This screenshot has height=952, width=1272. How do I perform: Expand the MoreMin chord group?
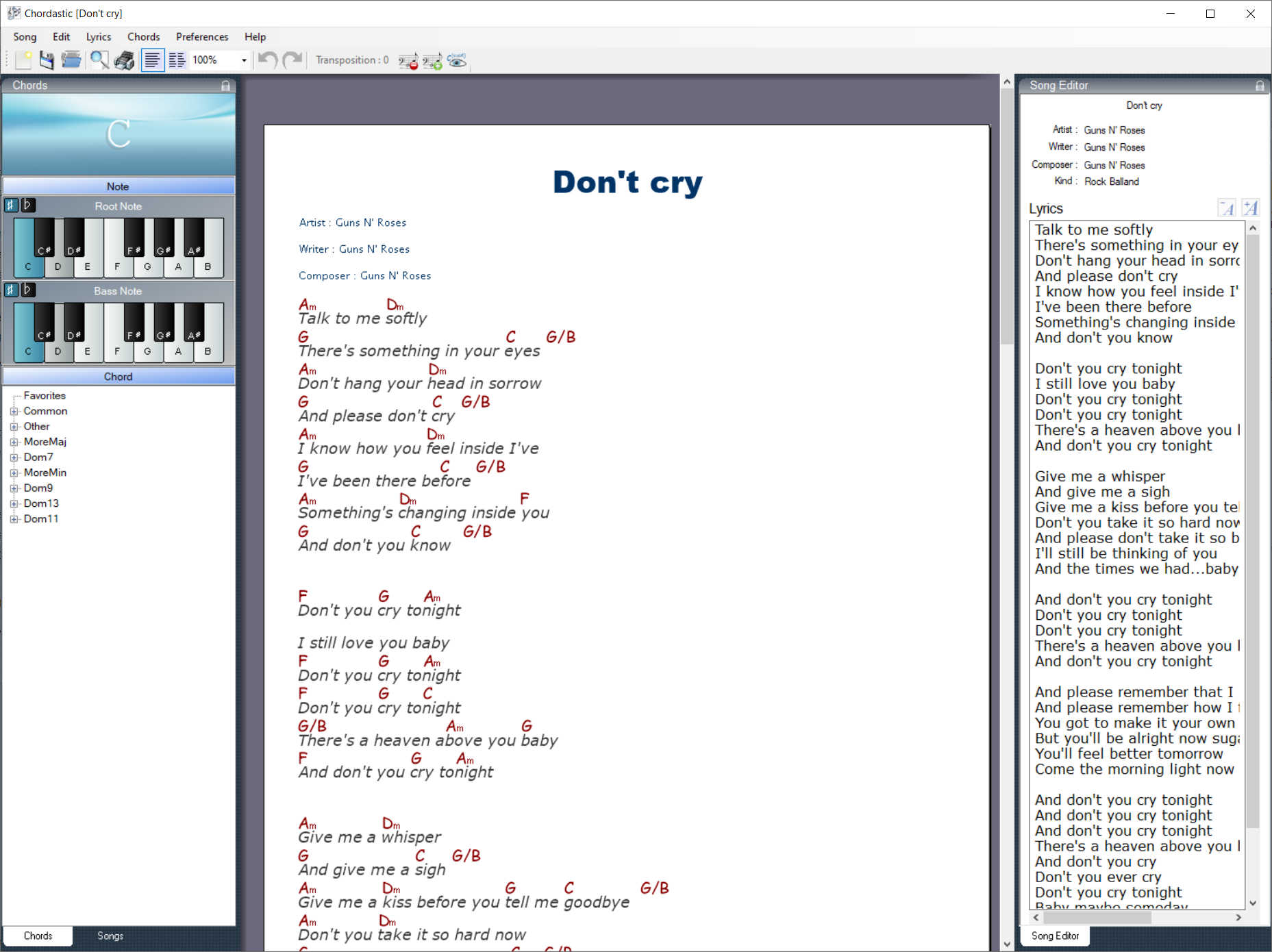pyautogui.click(x=14, y=473)
